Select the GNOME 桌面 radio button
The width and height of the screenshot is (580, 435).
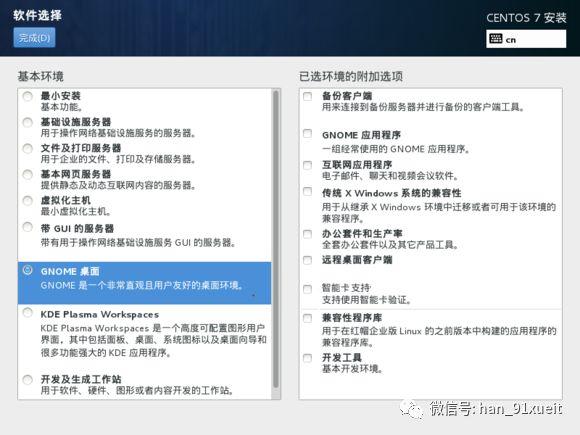click(27, 270)
